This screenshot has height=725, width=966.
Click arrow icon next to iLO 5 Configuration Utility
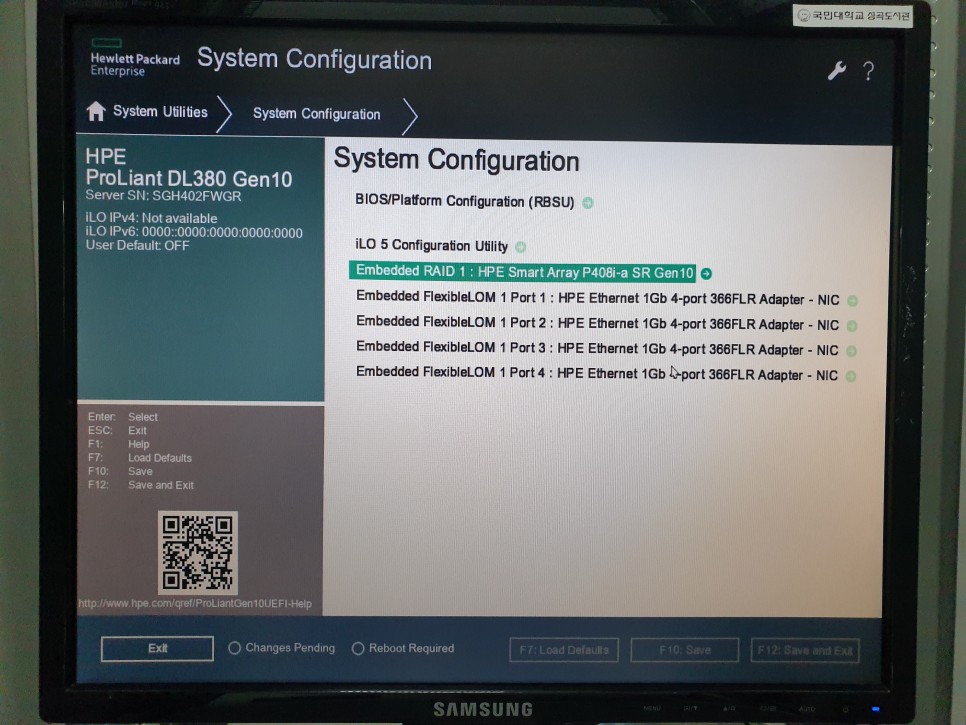(521, 247)
